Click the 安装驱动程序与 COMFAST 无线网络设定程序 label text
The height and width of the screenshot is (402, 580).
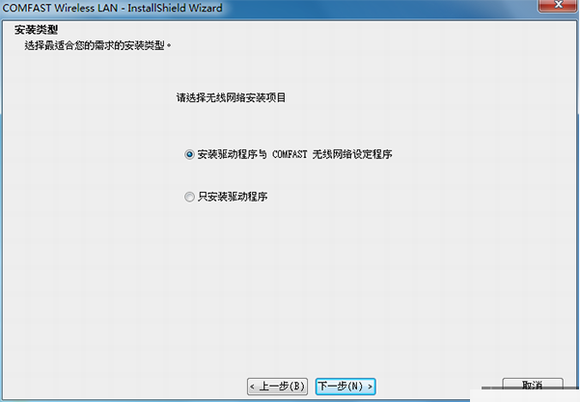(x=295, y=154)
